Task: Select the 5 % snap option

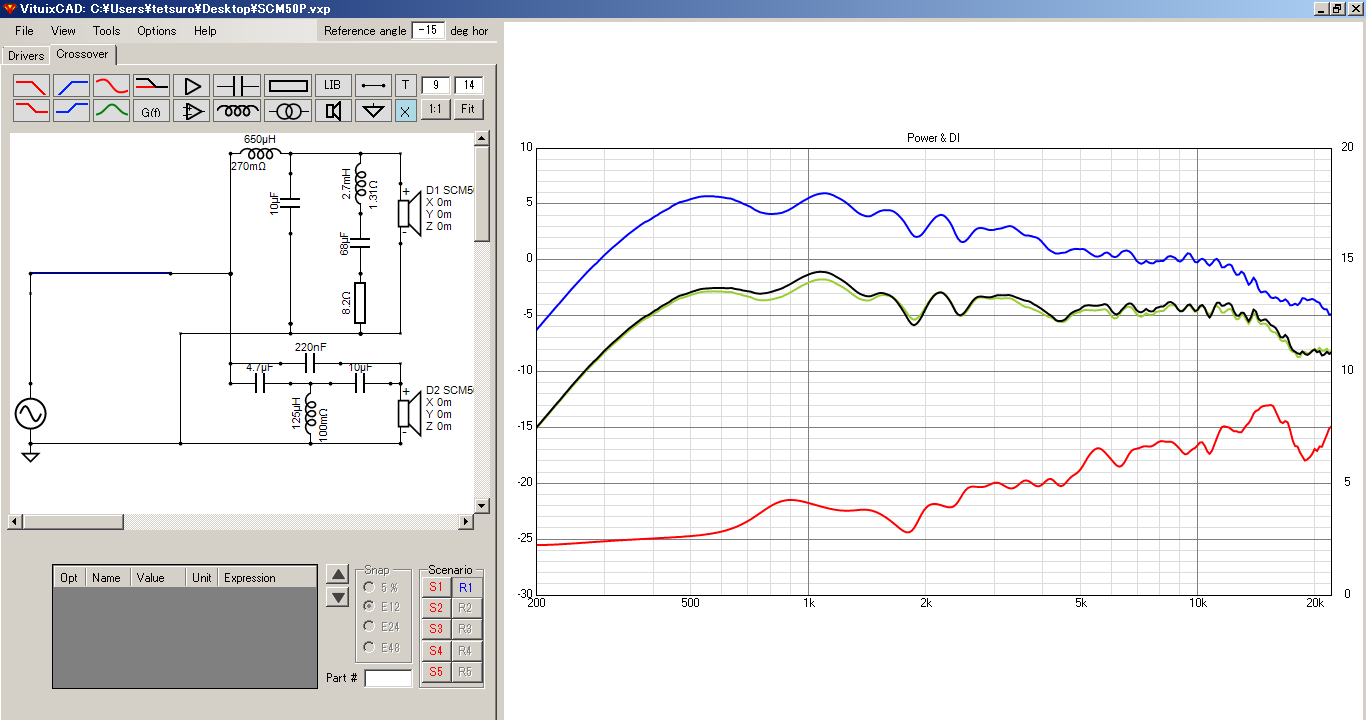Action: [x=382, y=587]
